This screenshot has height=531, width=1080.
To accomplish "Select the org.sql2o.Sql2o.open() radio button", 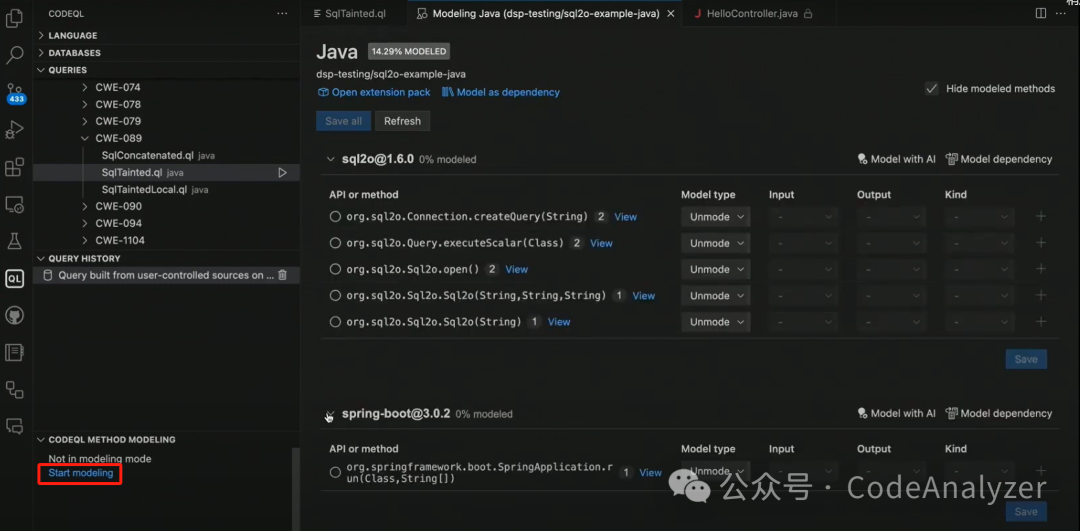I will (335, 269).
